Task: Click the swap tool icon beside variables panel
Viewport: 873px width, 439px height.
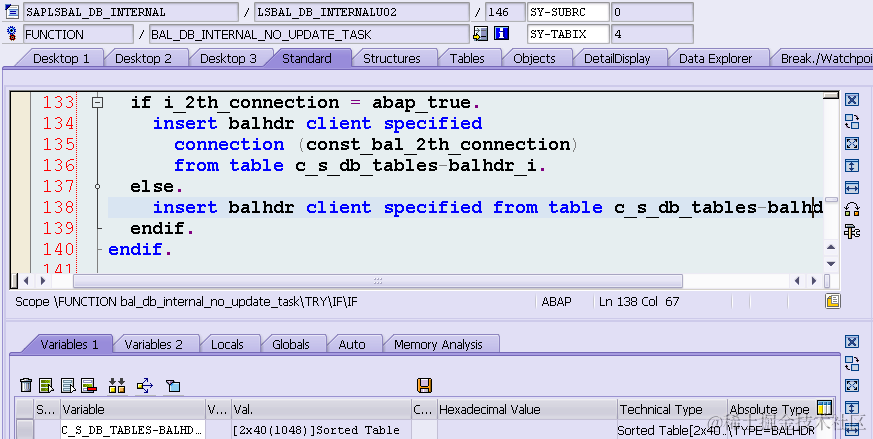Action: [x=852, y=363]
